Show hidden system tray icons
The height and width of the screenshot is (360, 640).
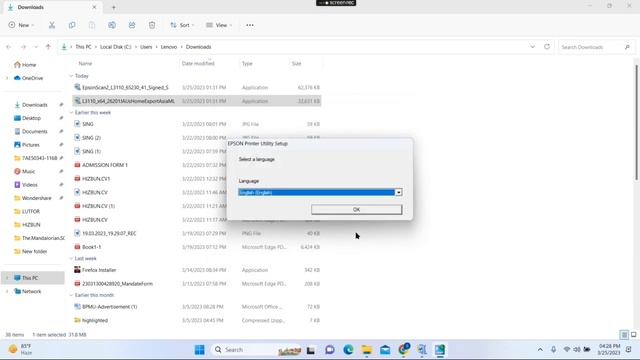click(540, 349)
